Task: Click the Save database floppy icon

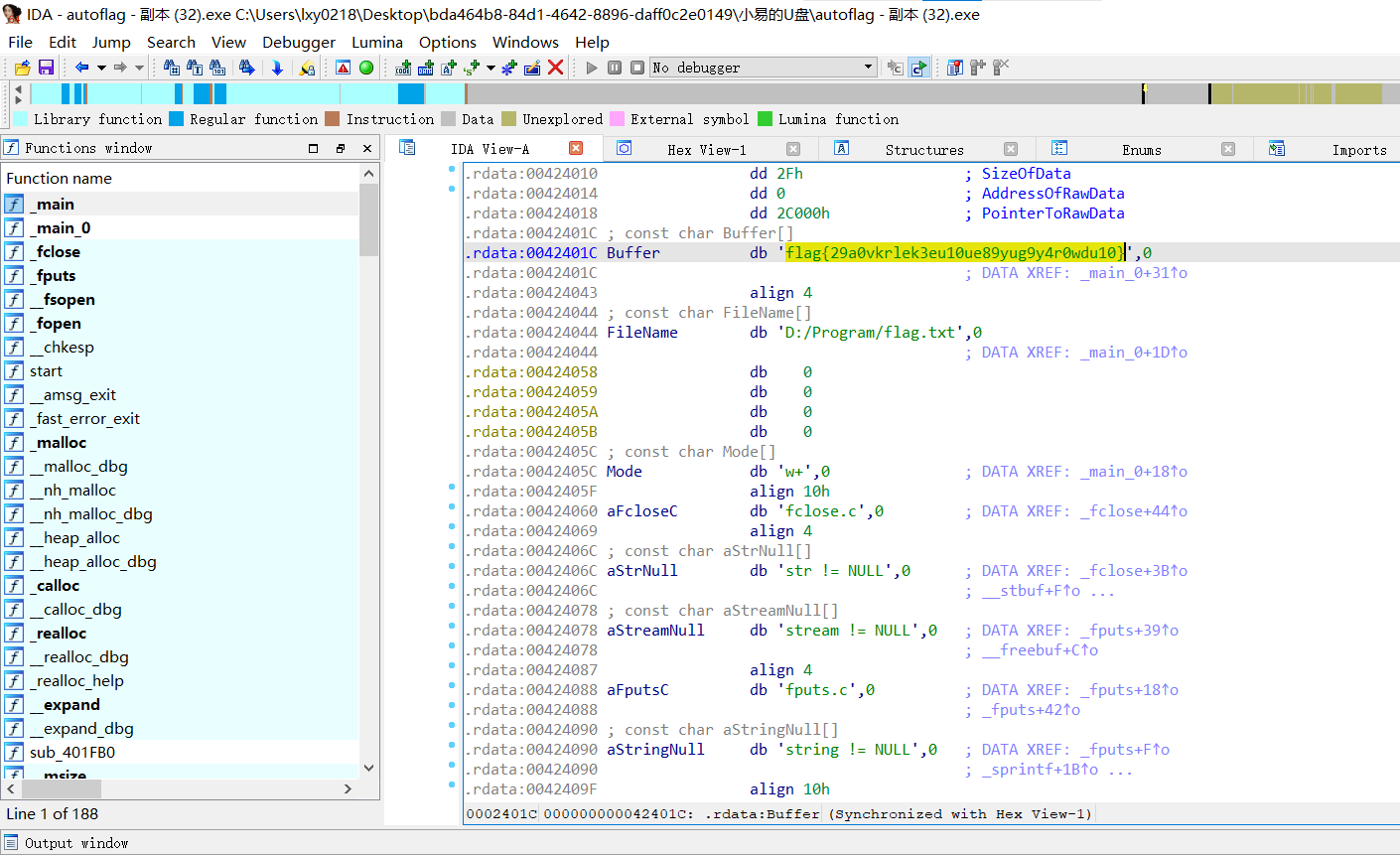Action: click(x=46, y=68)
